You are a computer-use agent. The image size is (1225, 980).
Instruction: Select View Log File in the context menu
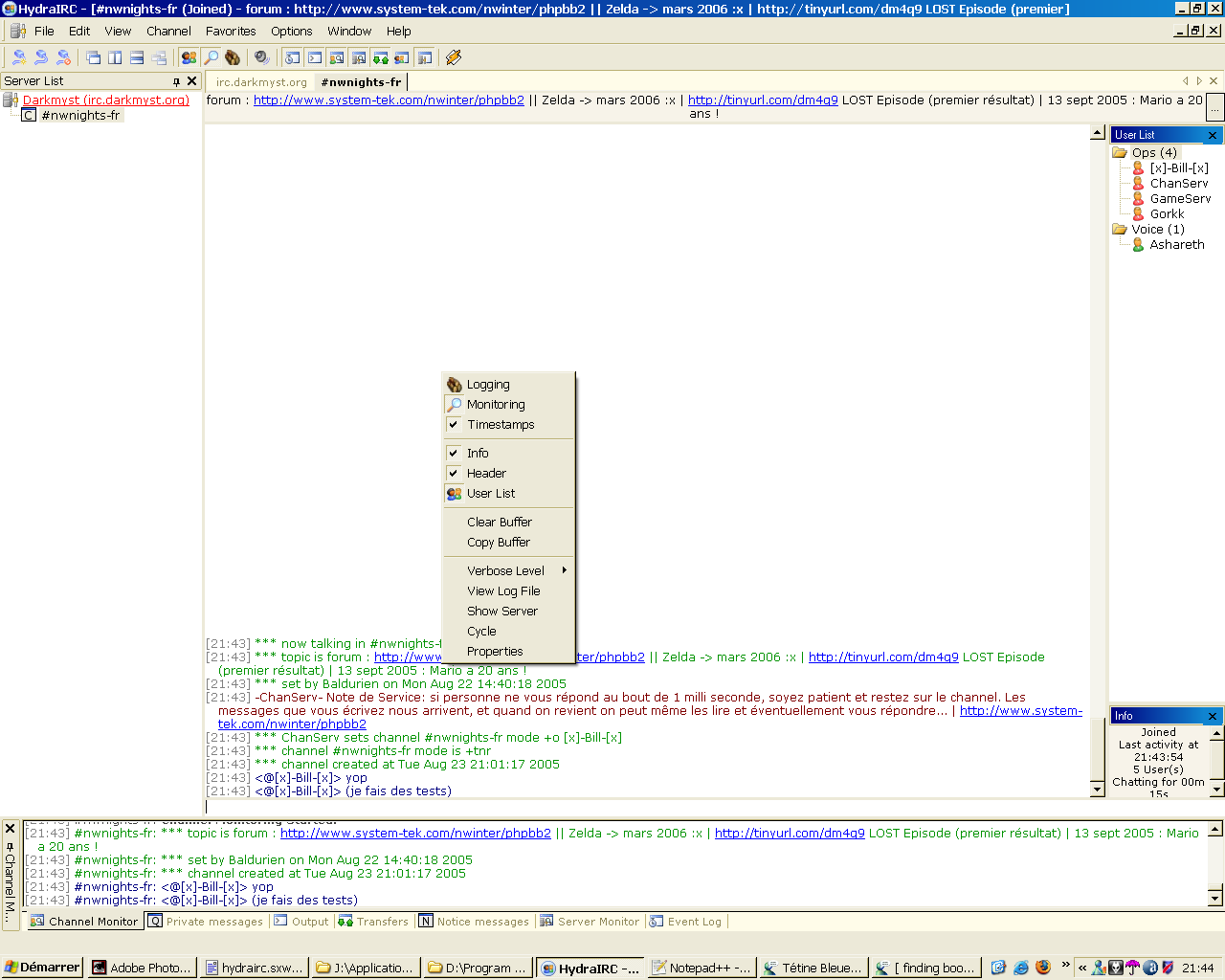(x=509, y=591)
